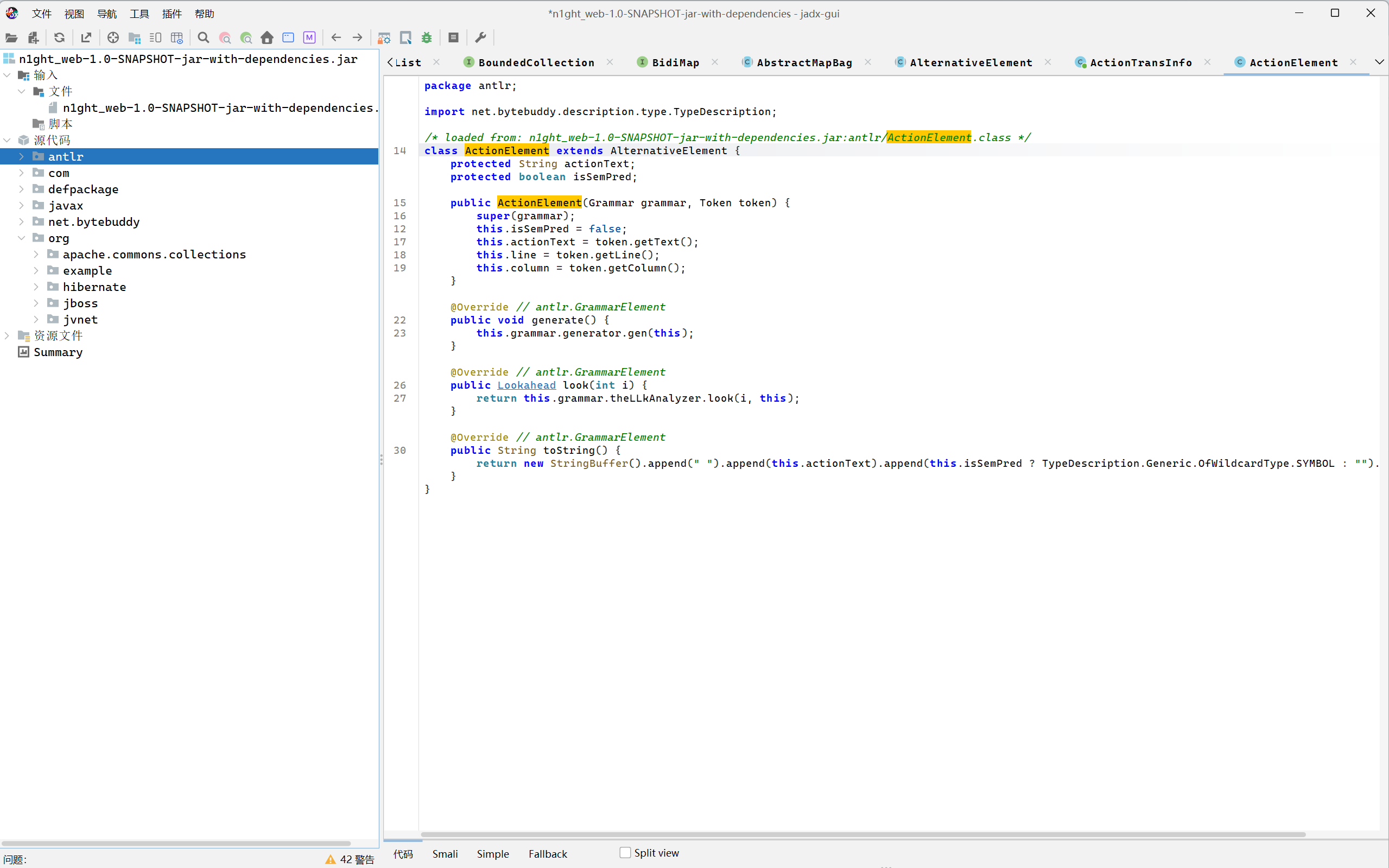Open the tab list dropdown arrow
This screenshot has height=868, width=1389.
[x=1379, y=62]
